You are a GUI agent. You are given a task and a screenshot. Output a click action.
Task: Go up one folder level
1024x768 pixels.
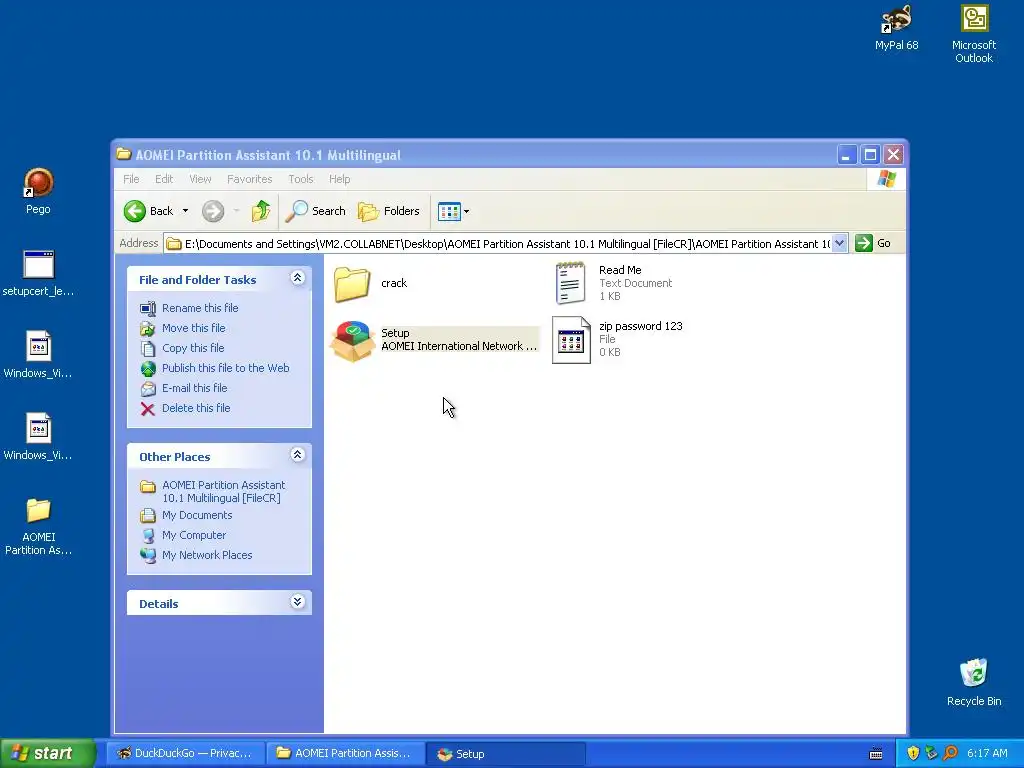pos(261,211)
